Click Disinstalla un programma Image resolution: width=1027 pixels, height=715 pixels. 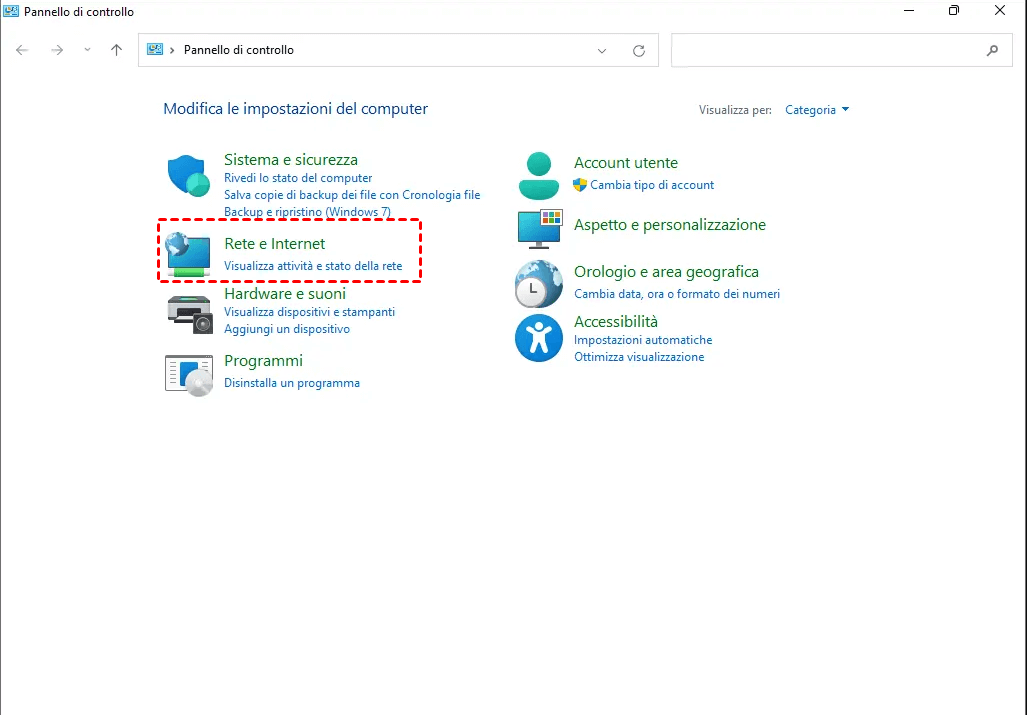coord(291,383)
